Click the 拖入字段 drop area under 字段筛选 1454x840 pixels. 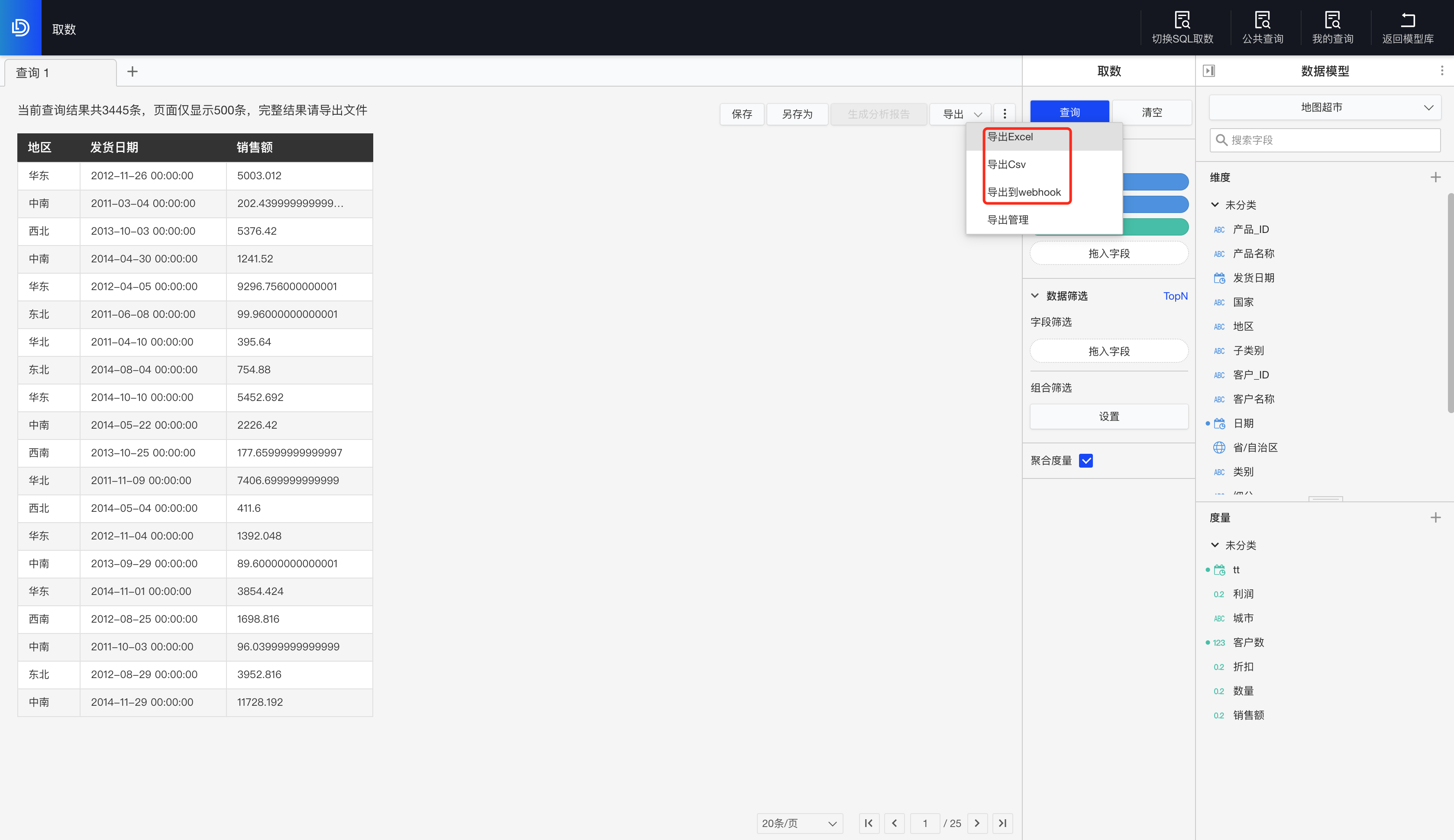tap(1108, 351)
